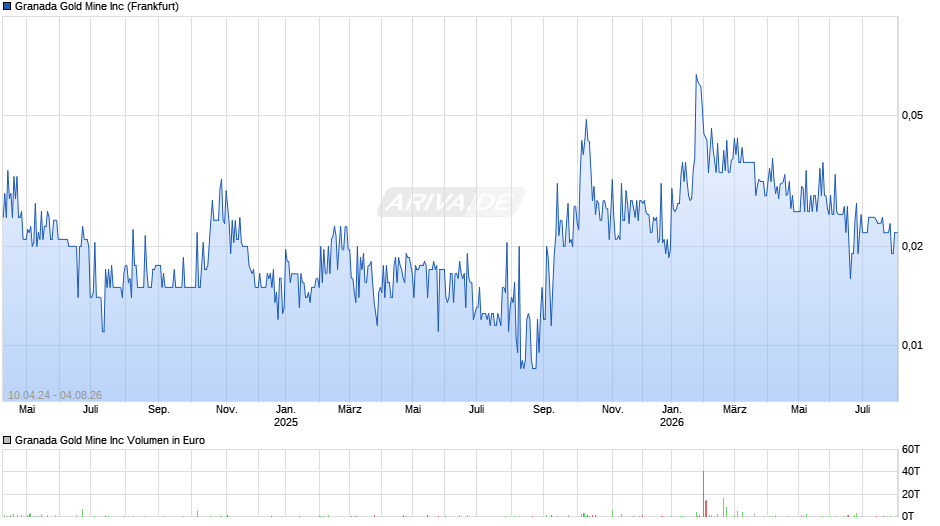Click the date range text '10.04.24 - 04.08.26'
The height and width of the screenshot is (526, 940).
pyautogui.click(x=55, y=395)
